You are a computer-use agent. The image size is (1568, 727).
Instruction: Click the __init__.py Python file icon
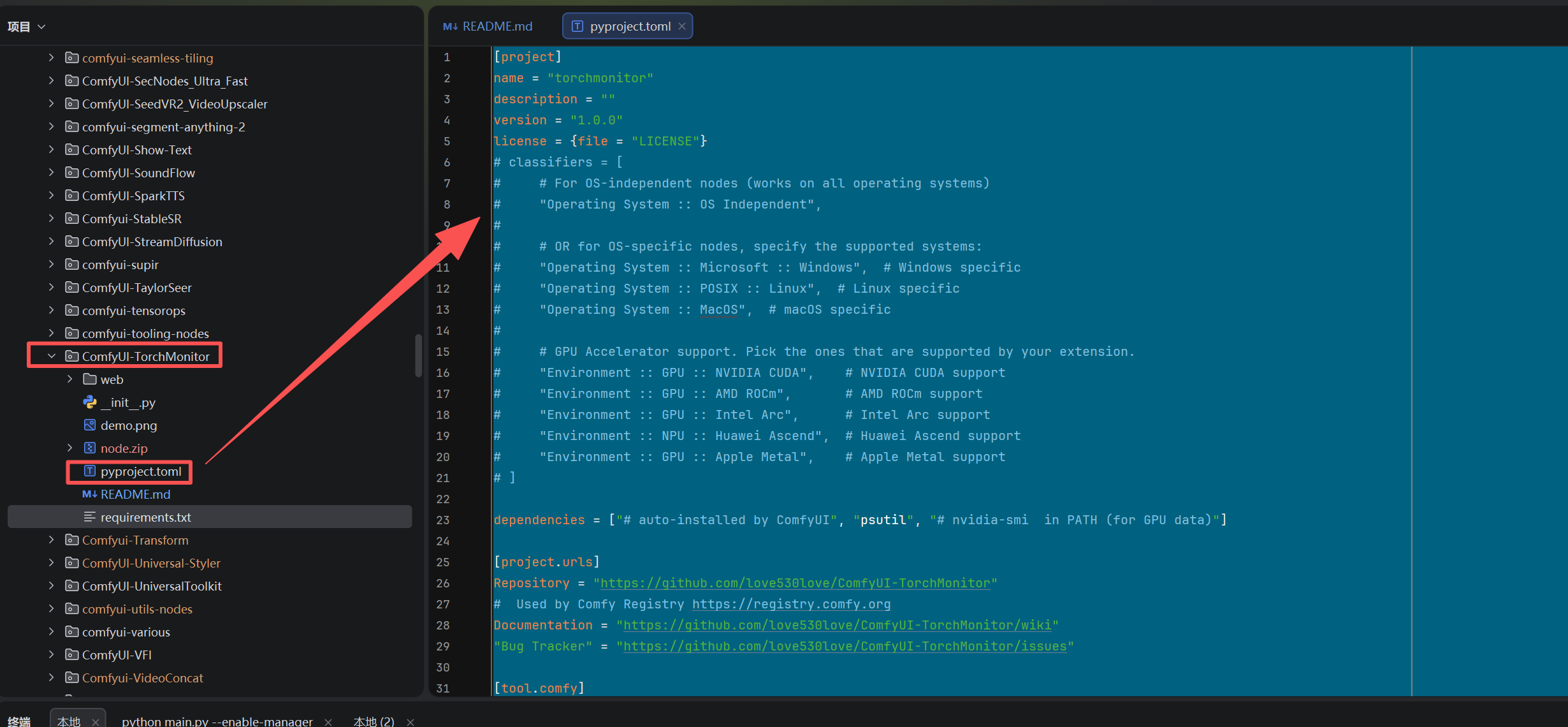[90, 402]
